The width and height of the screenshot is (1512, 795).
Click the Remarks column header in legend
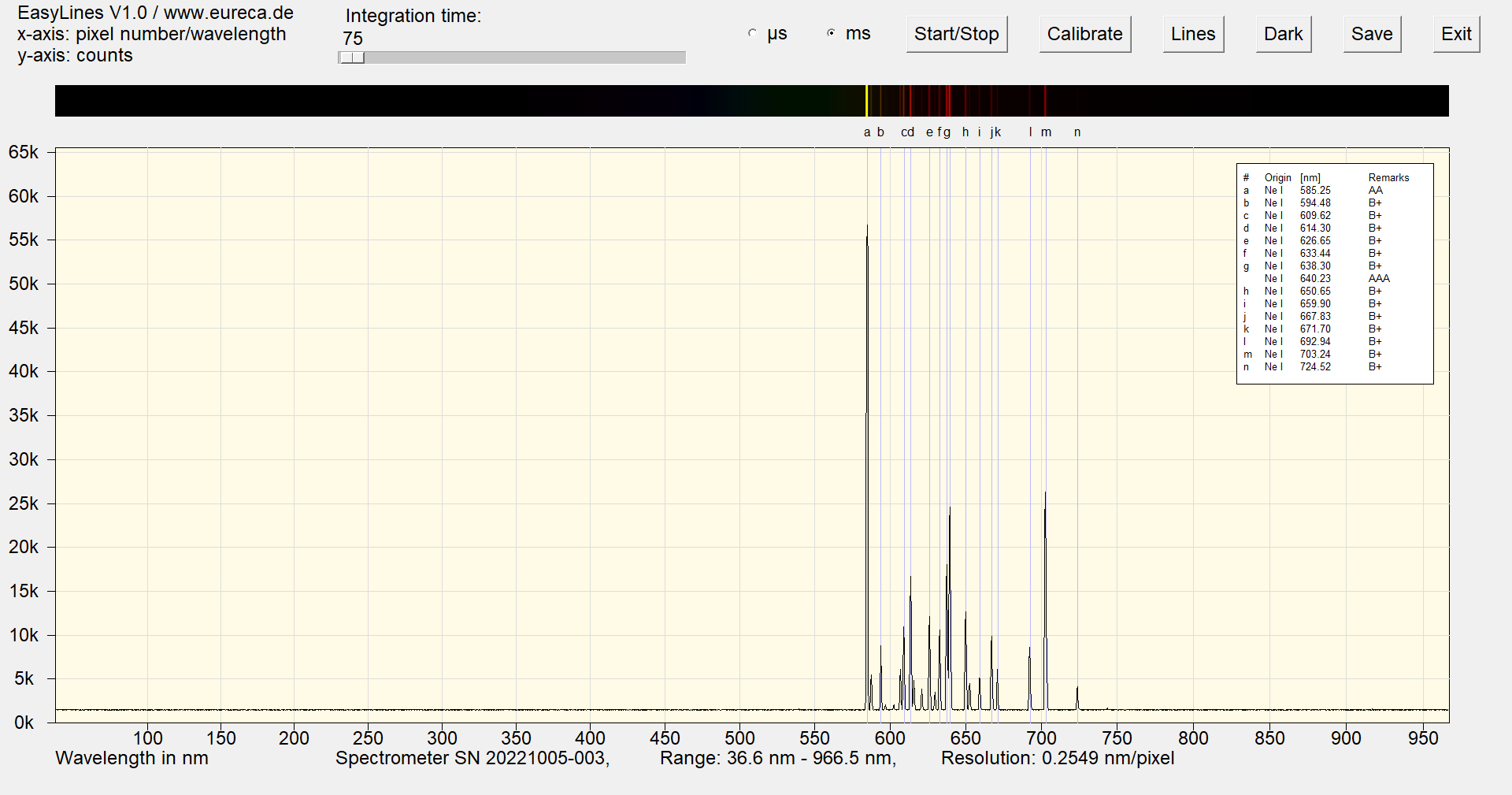tap(1388, 178)
